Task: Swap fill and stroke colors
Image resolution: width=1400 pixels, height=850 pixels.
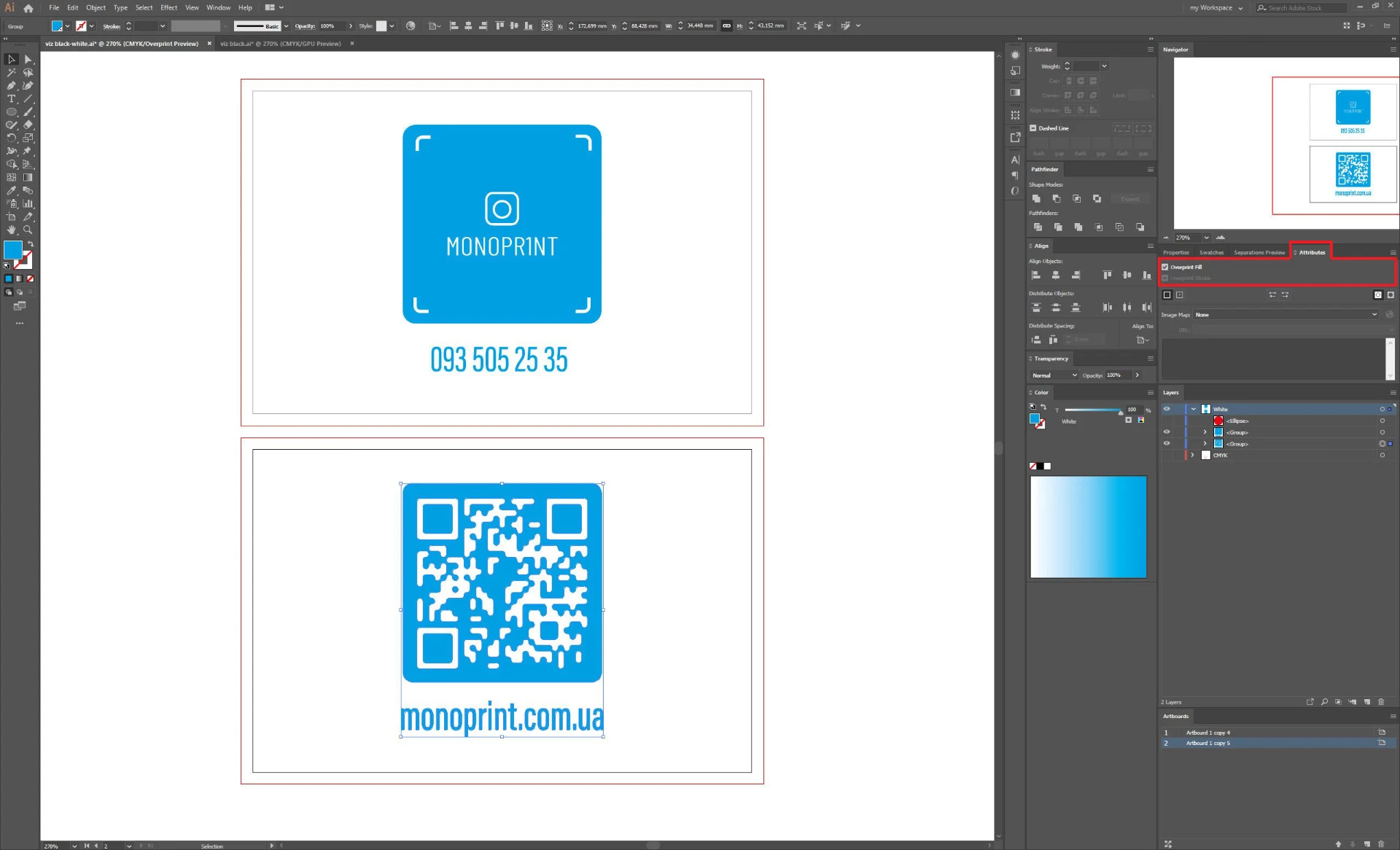Action: pyautogui.click(x=30, y=244)
